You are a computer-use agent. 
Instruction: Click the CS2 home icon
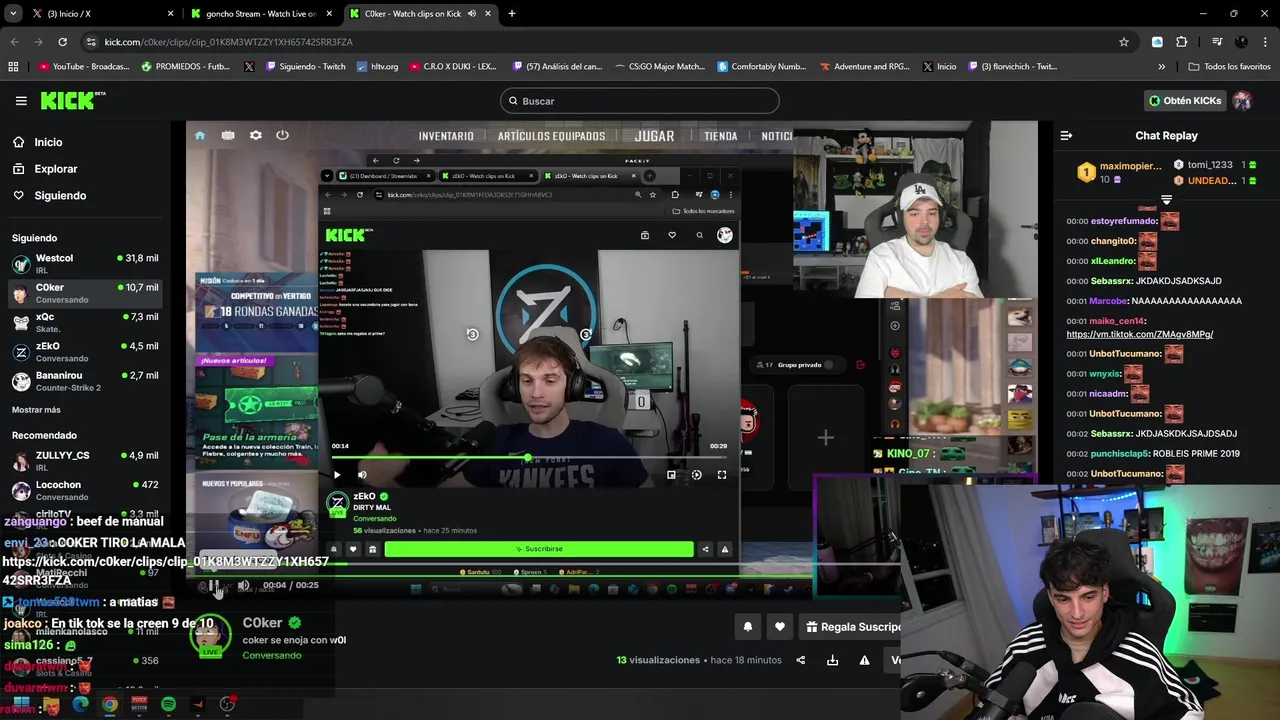tap(200, 136)
